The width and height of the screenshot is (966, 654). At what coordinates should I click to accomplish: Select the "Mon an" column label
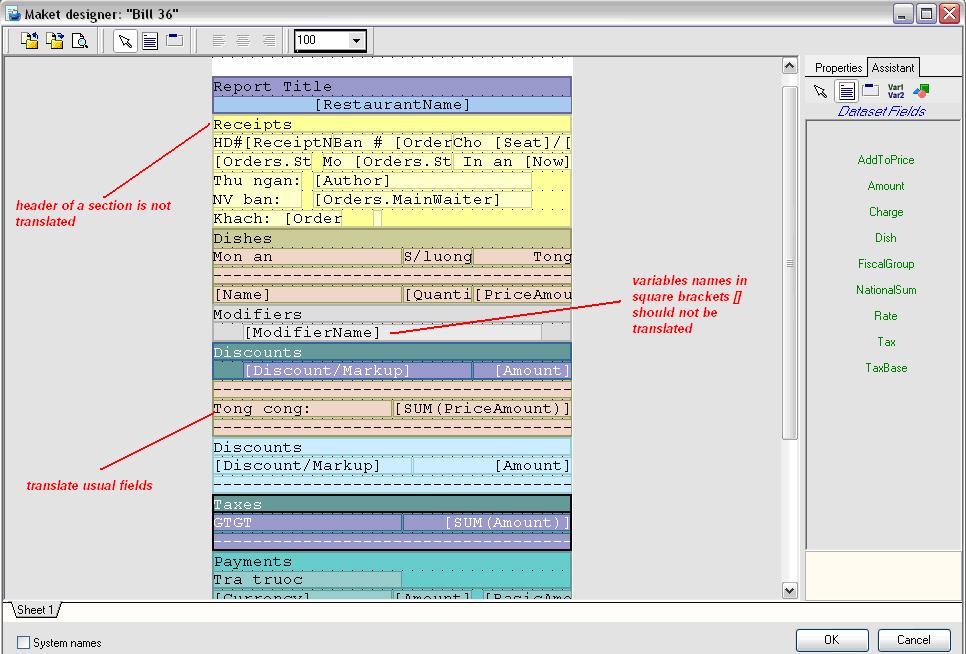tap(307, 257)
